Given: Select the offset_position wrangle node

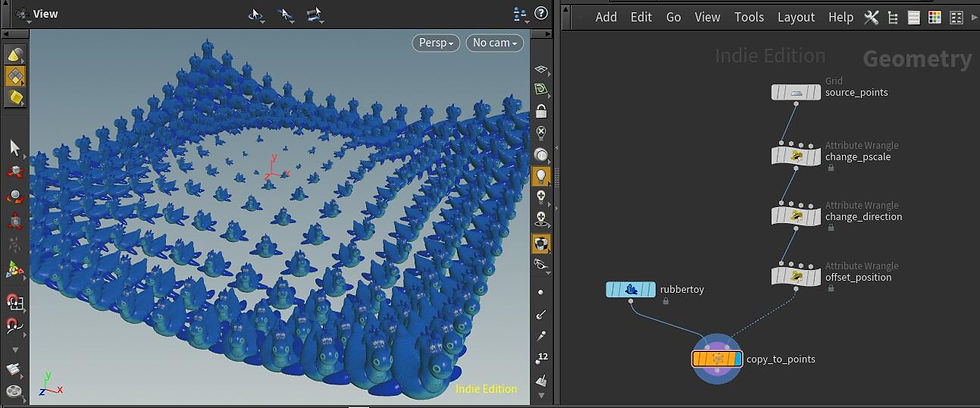Looking at the screenshot, I should (x=796, y=276).
